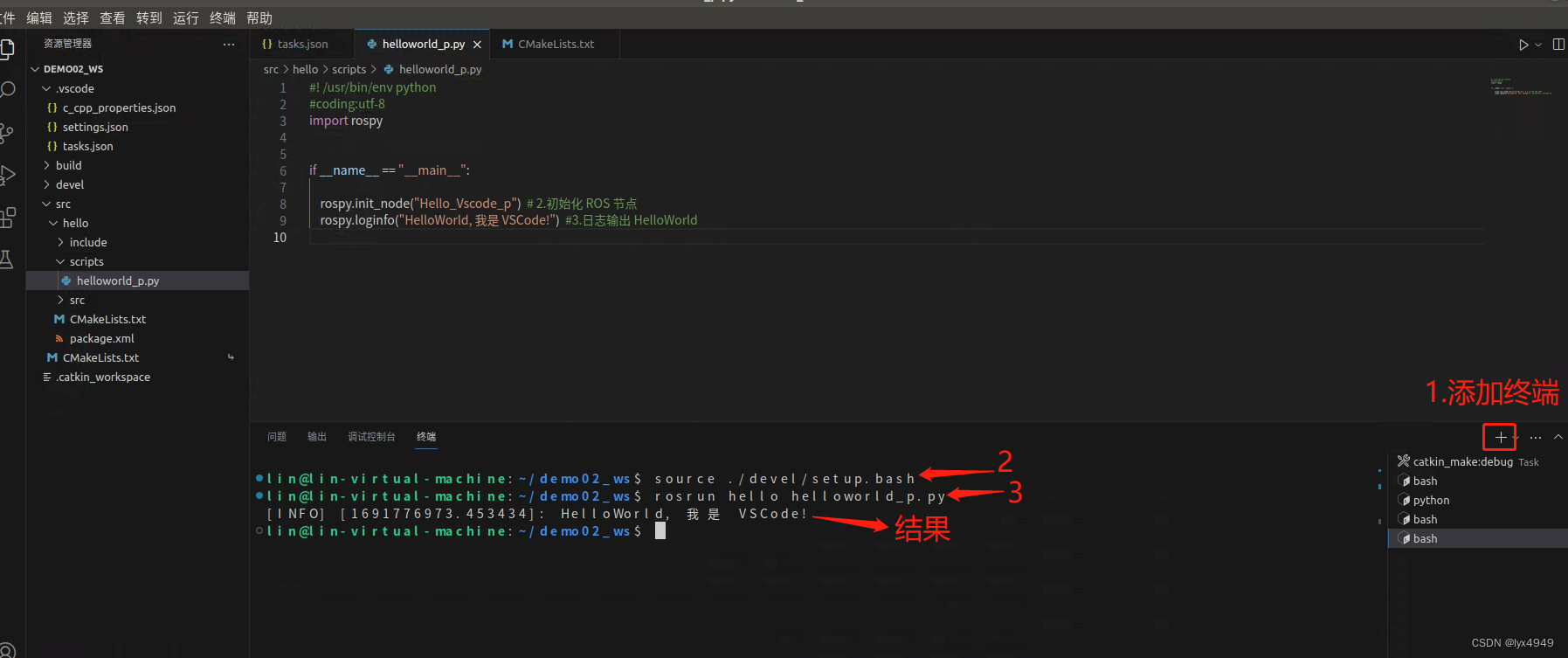1568x658 pixels.
Task: Switch to the 调试控制台 panel tab
Action: point(371,436)
